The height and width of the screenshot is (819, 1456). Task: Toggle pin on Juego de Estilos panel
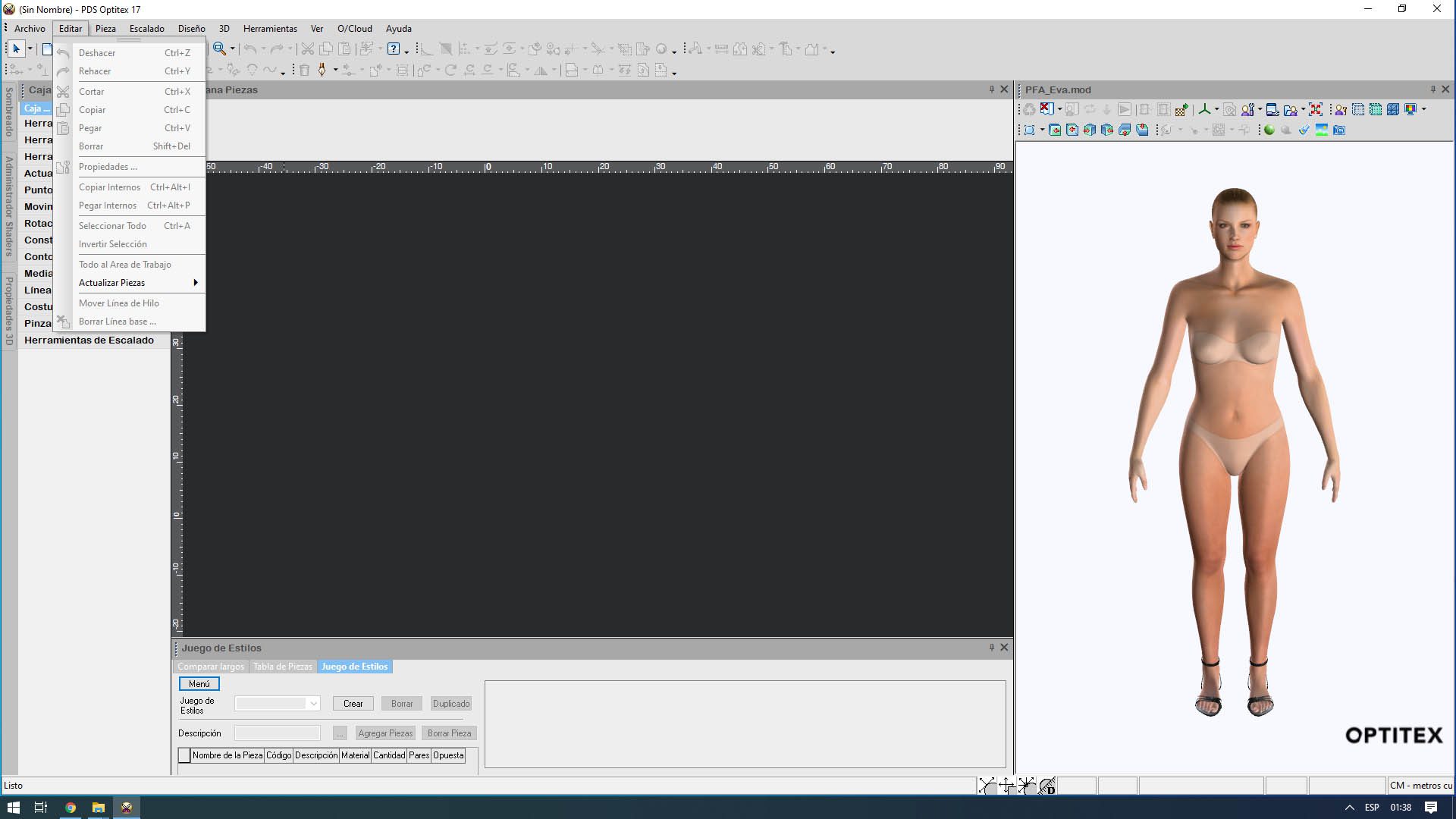[991, 648]
